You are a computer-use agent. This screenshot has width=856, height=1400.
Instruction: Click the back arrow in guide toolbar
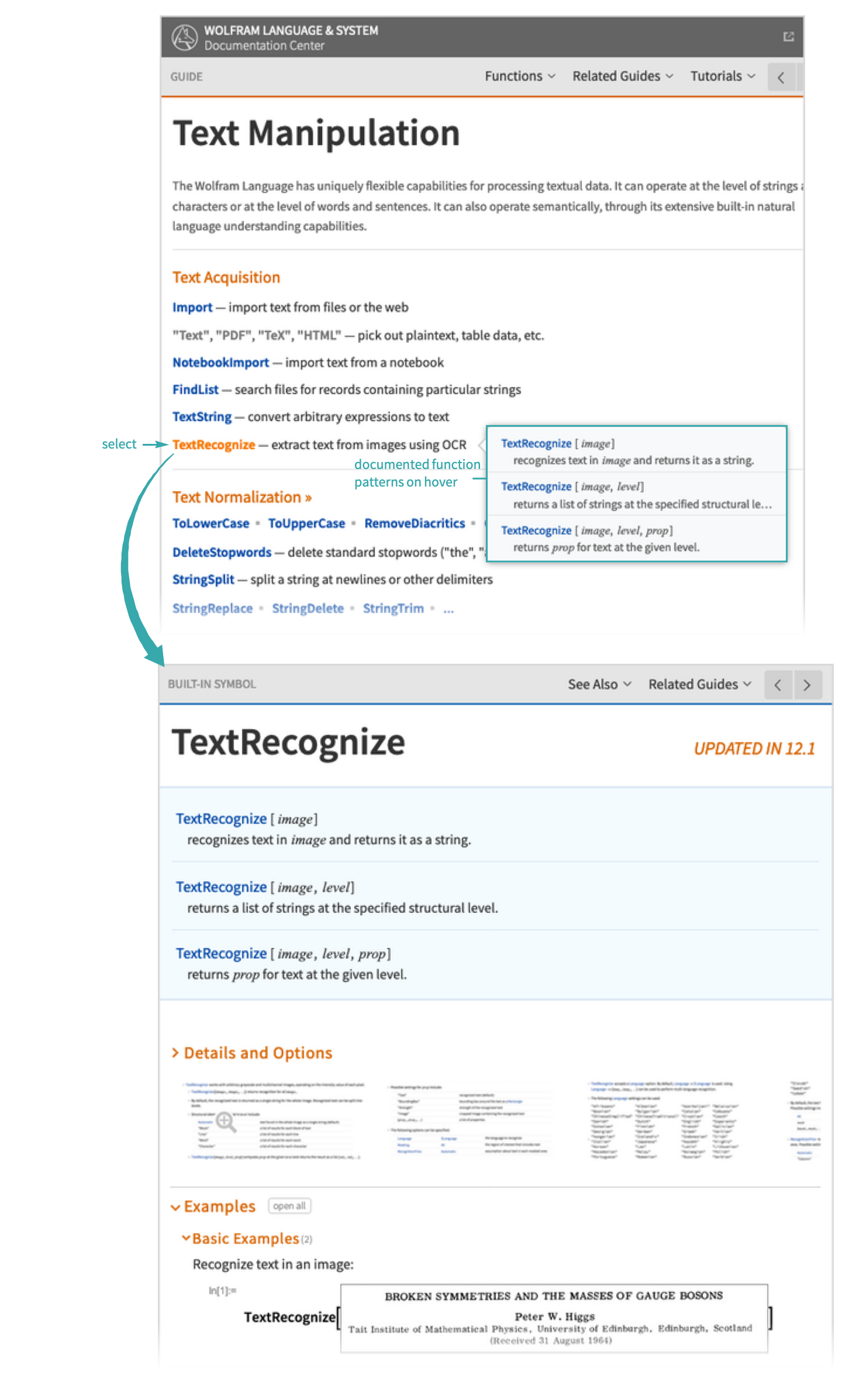[781, 78]
